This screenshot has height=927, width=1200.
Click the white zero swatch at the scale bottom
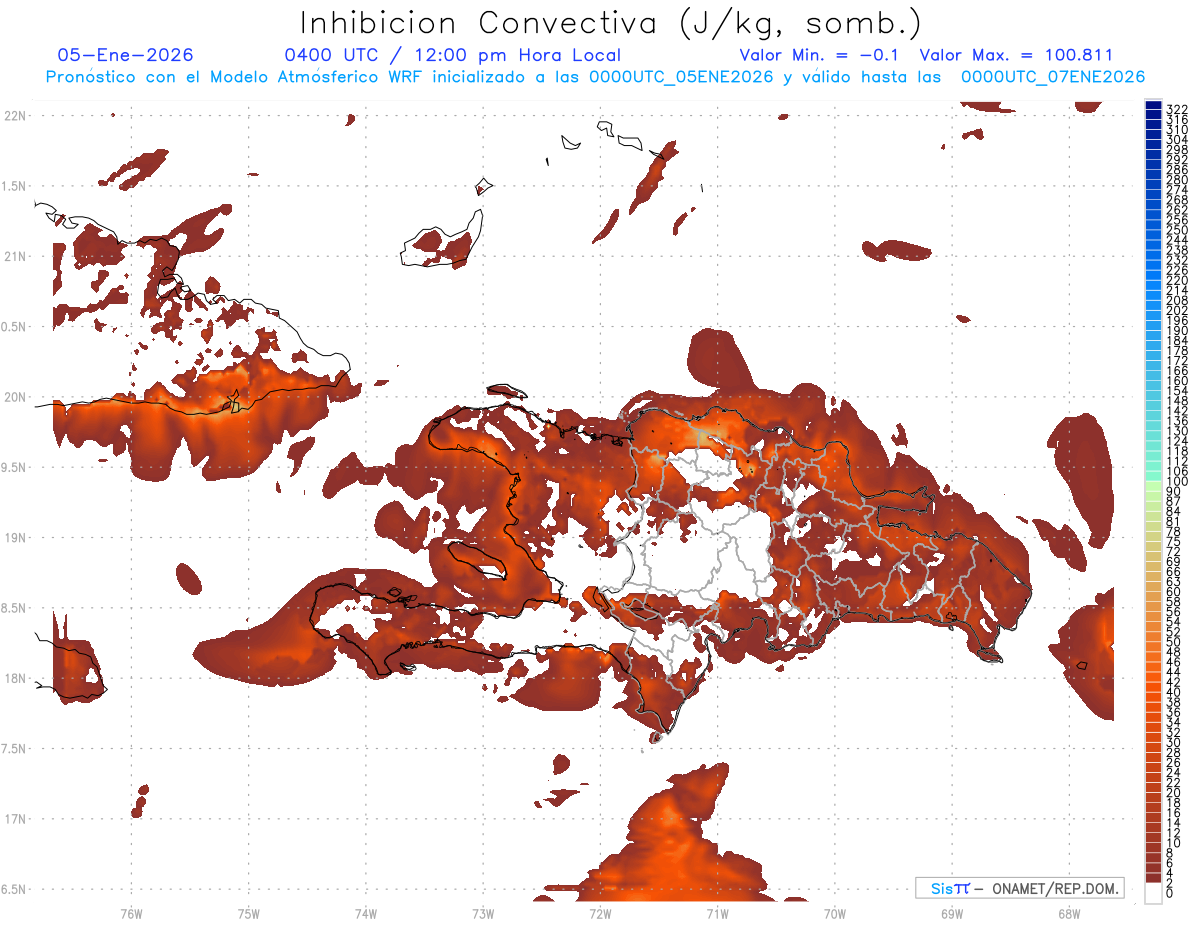1153,893
